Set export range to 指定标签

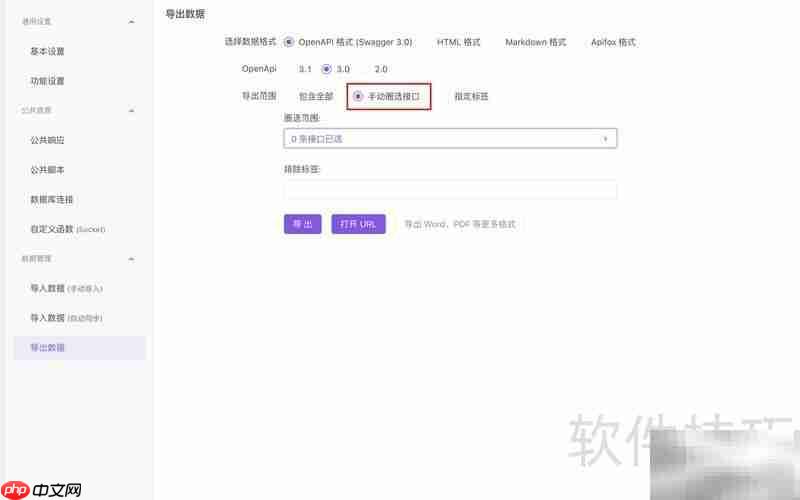pos(471,96)
